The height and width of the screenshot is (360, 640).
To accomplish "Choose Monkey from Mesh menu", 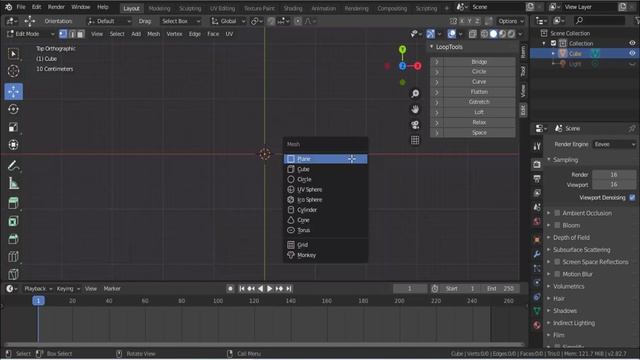I will pos(325,255).
